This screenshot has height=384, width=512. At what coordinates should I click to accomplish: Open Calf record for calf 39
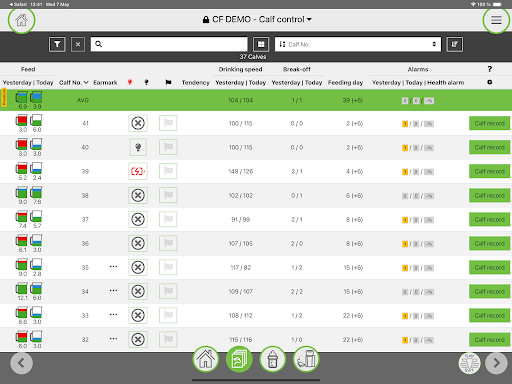(489, 171)
